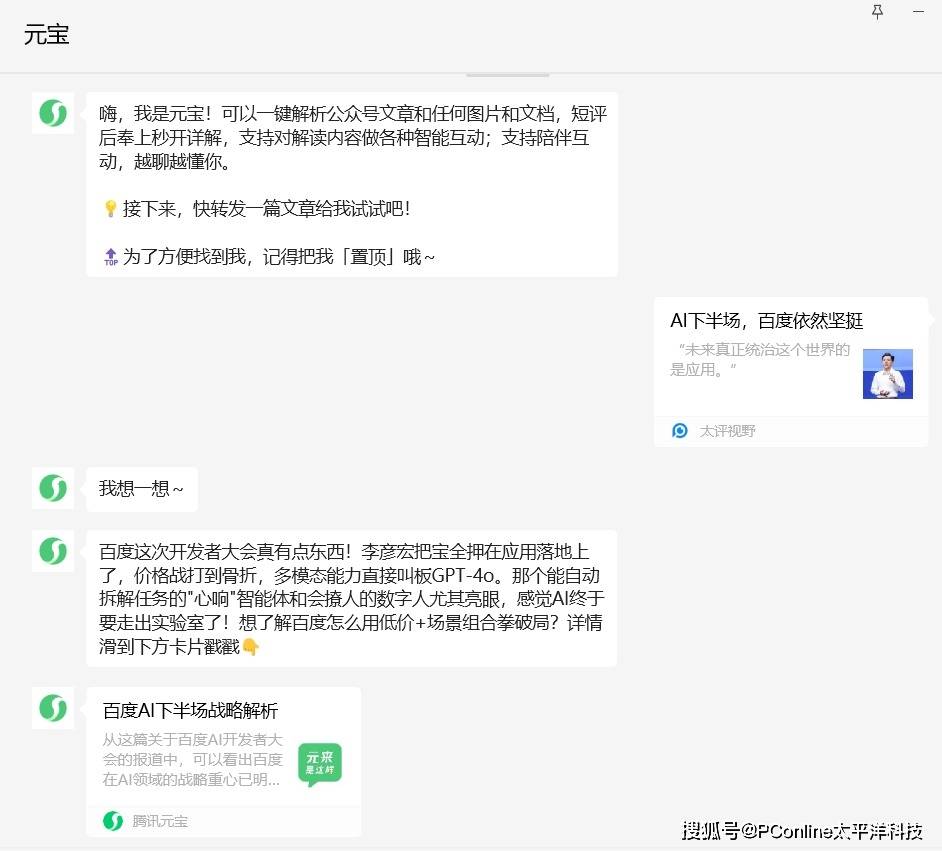Screen dimensions: 942x851
Task: Click the reply text mentioning 李彦宏
Action: coord(351,598)
